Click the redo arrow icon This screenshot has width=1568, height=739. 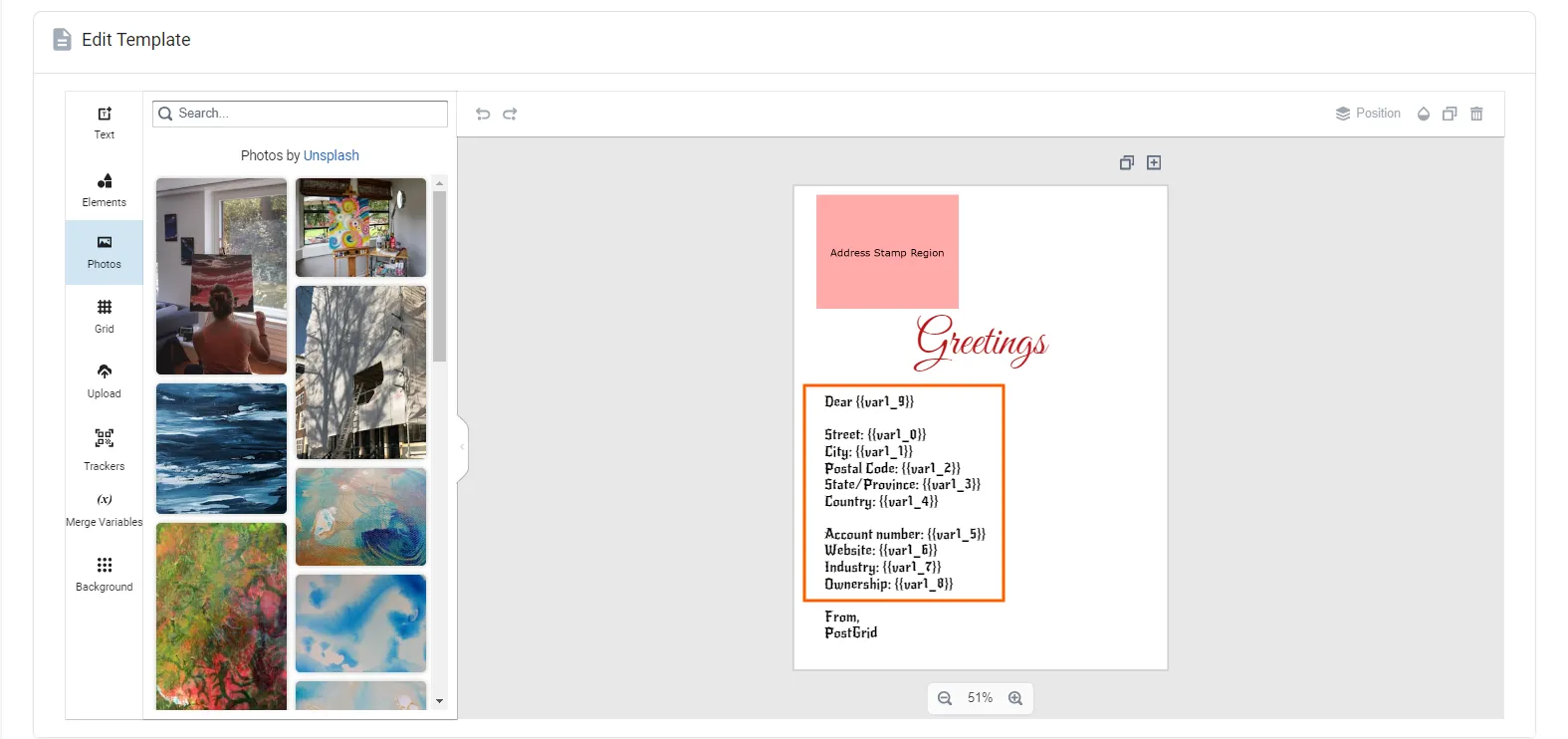tap(510, 115)
